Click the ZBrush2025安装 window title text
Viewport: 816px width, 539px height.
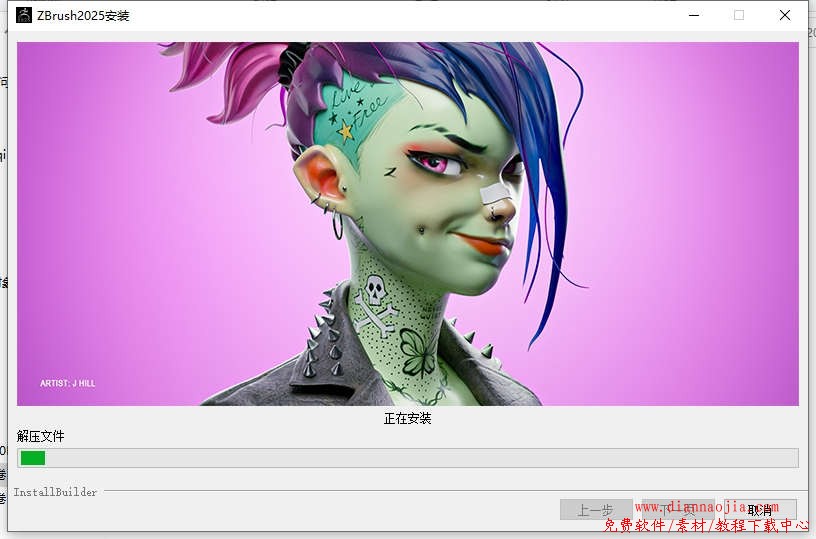pyautogui.click(x=83, y=16)
